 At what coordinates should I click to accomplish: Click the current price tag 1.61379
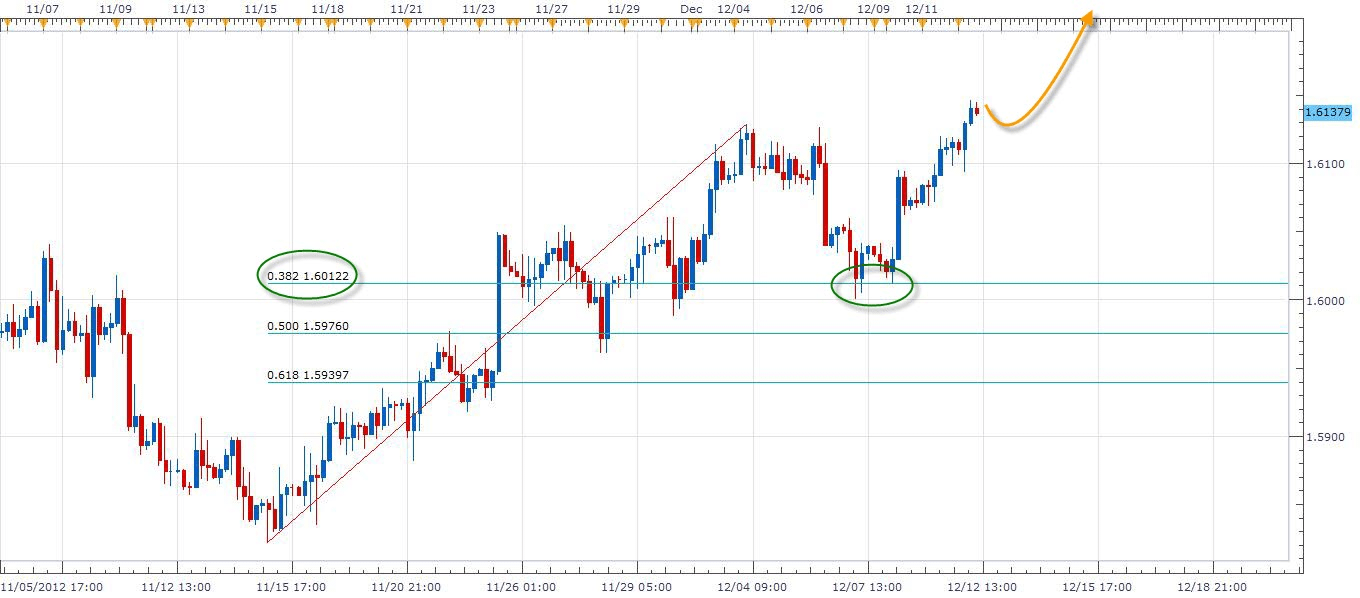pyautogui.click(x=1329, y=113)
